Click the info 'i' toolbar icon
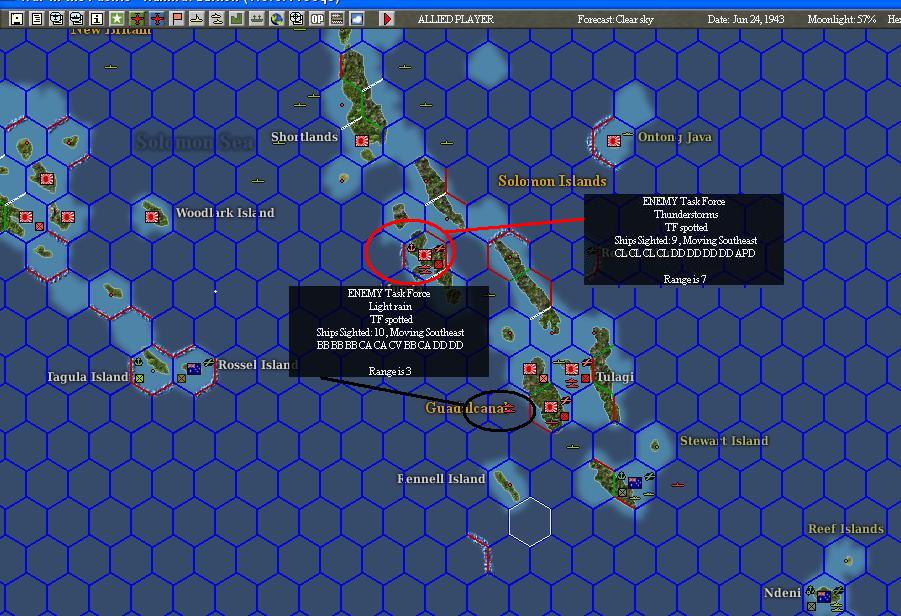The width and height of the screenshot is (901, 616). (97, 19)
